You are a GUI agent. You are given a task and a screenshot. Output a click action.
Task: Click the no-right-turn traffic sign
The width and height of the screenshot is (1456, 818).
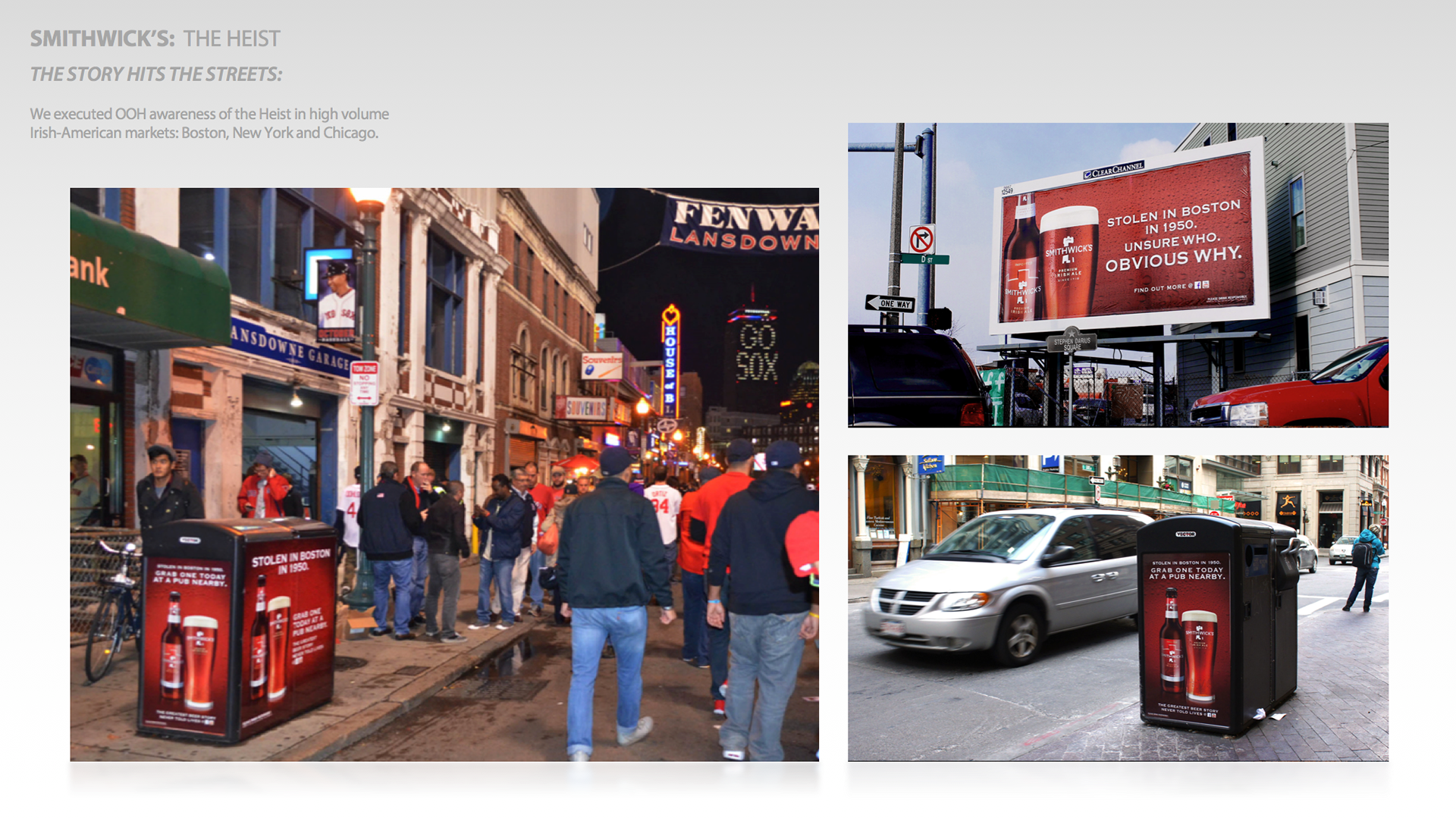921,240
